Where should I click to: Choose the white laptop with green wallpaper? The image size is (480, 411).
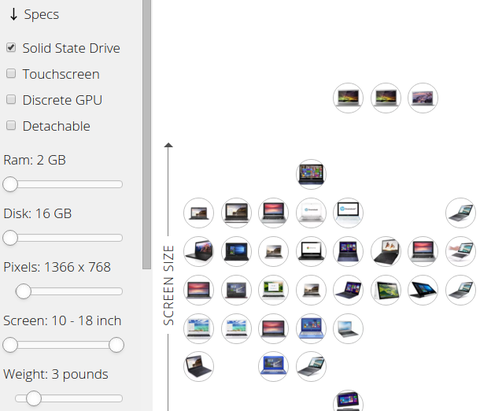point(273,290)
